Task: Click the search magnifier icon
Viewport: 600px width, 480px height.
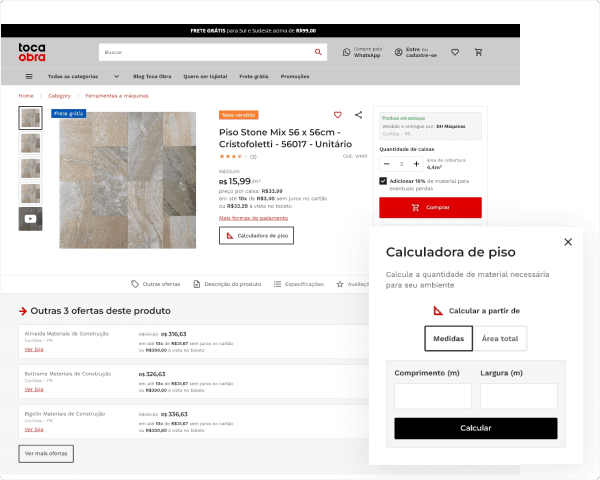Action: (318, 52)
